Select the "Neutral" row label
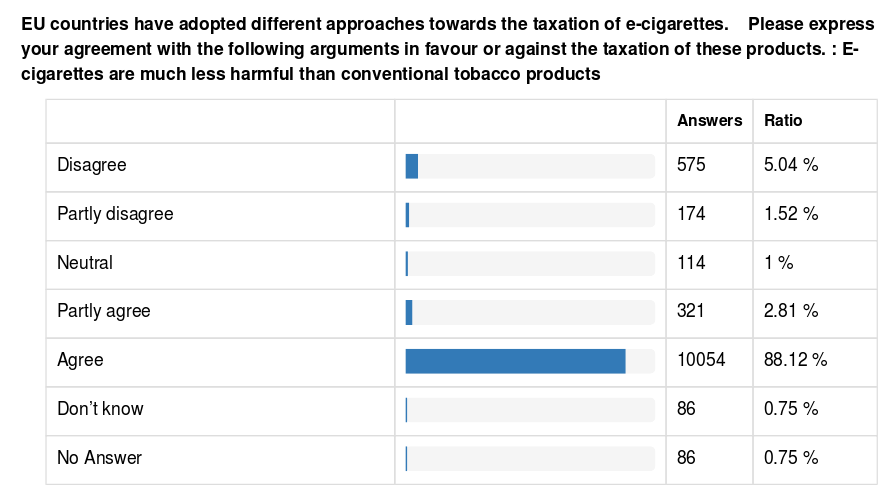 point(85,263)
